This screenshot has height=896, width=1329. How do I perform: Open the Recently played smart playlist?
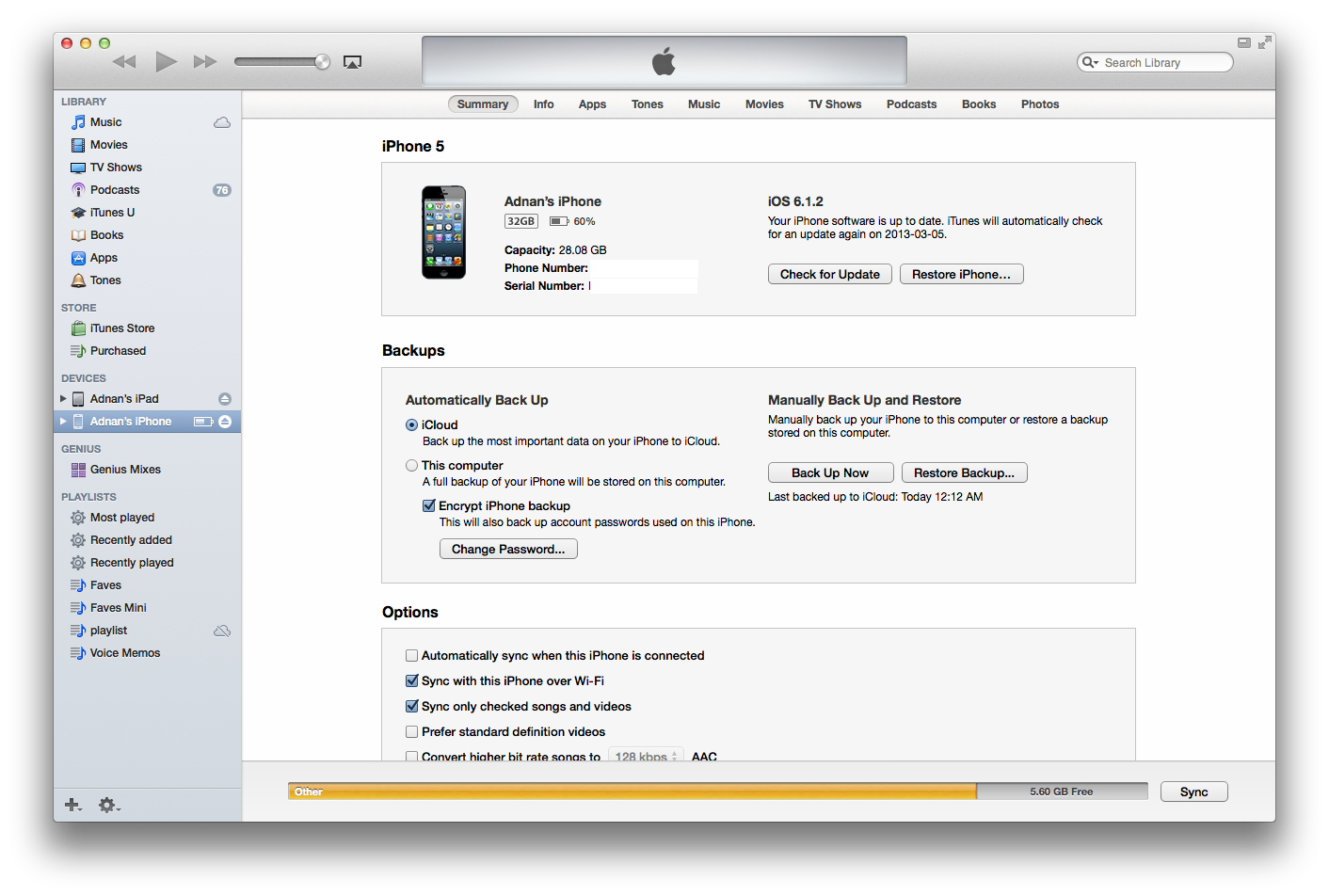132,563
